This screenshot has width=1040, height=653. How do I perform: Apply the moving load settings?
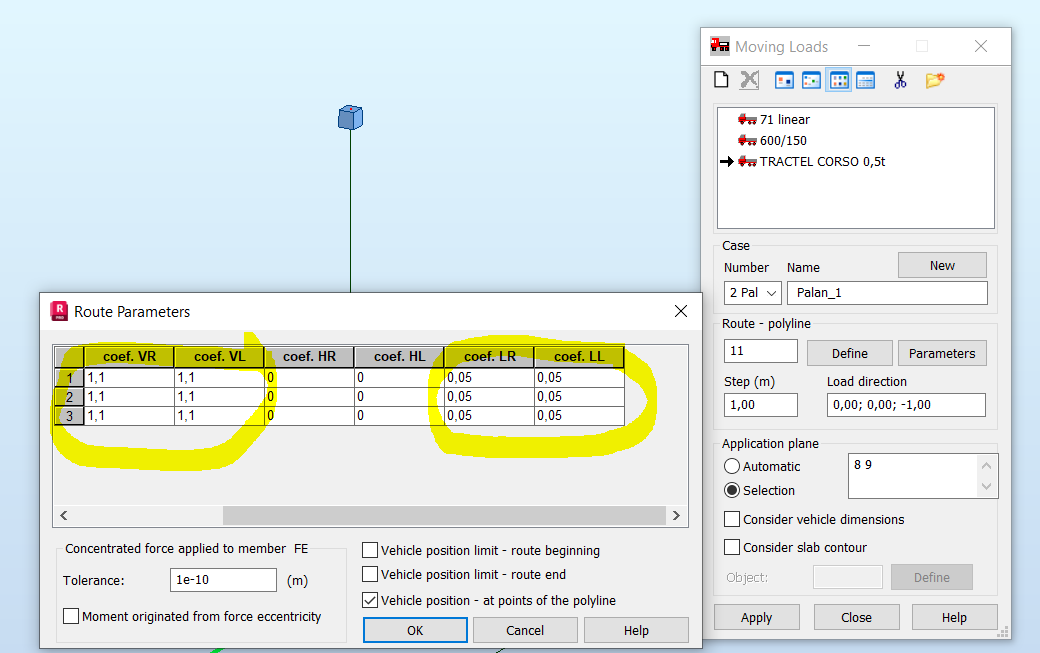coord(756,617)
